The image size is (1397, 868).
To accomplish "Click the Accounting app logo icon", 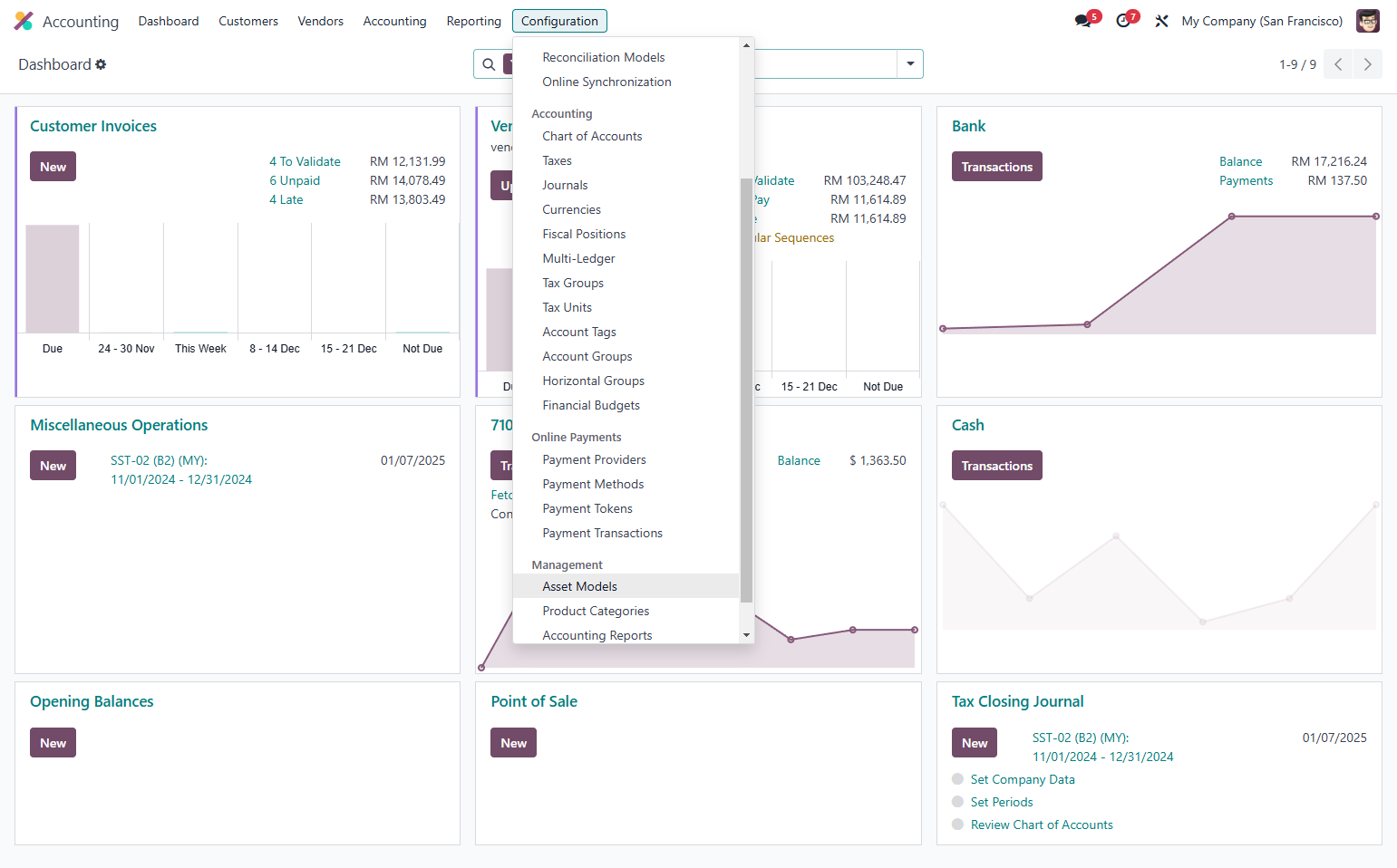I will pyautogui.click(x=24, y=21).
